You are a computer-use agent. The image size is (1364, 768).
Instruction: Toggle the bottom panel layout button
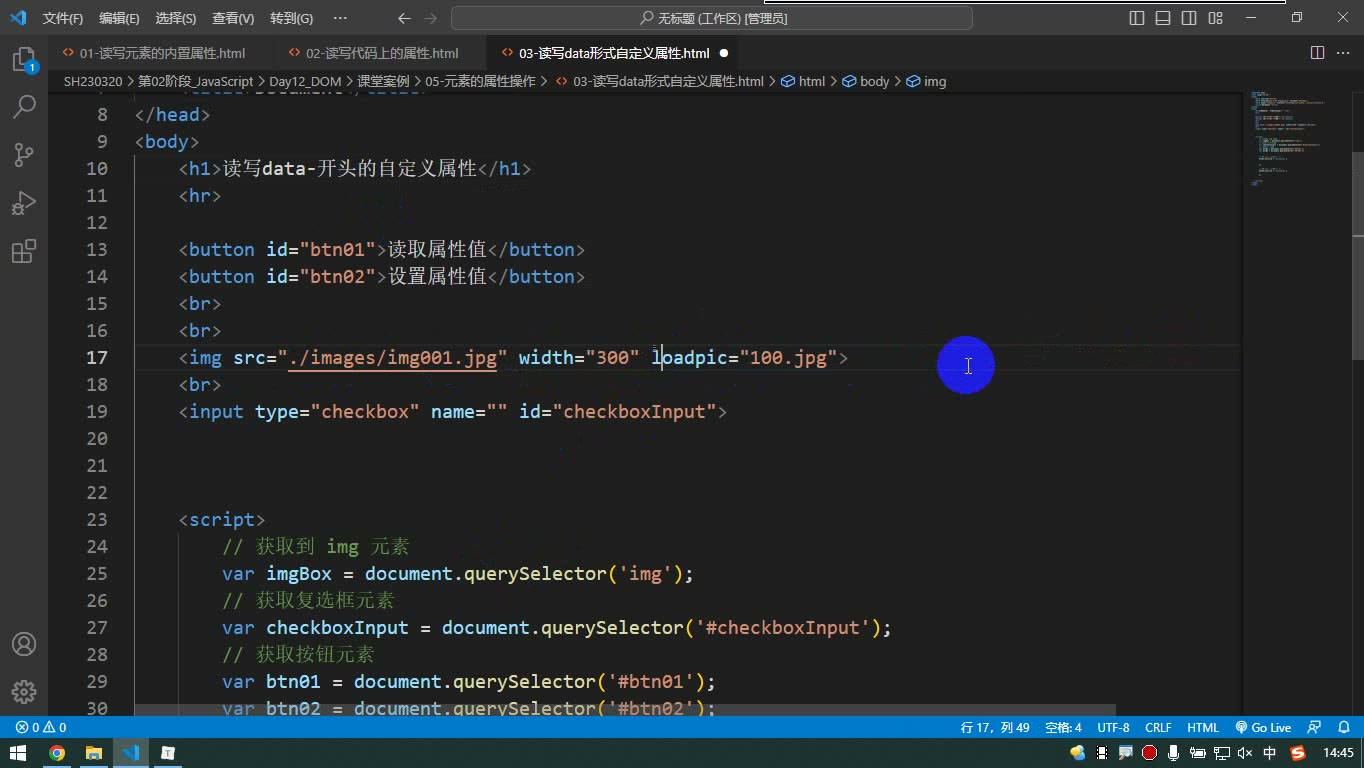coord(1163,18)
